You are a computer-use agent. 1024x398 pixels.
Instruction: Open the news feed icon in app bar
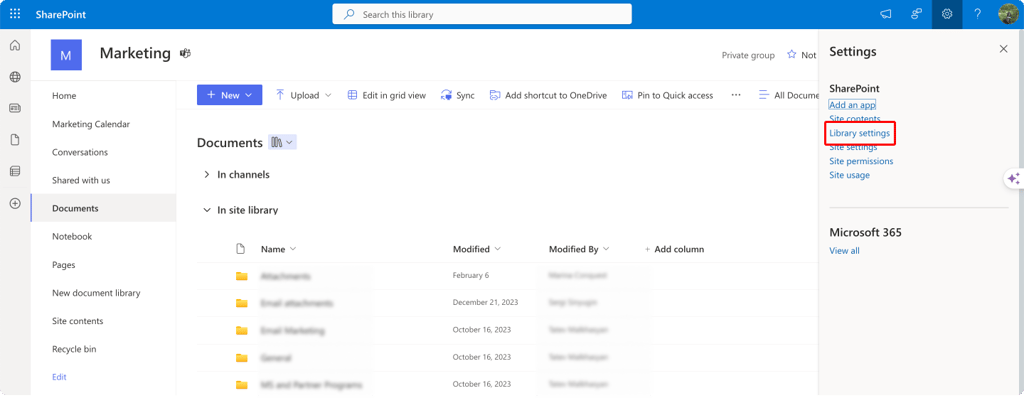tap(14, 108)
